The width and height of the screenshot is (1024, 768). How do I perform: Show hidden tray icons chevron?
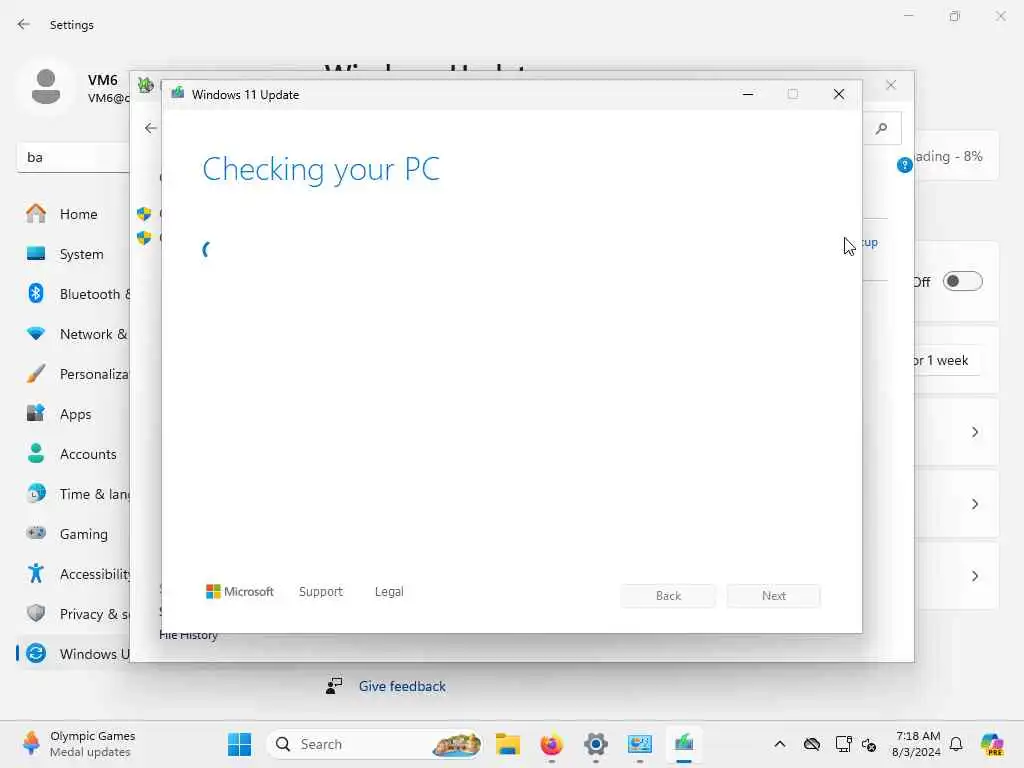pyautogui.click(x=780, y=744)
